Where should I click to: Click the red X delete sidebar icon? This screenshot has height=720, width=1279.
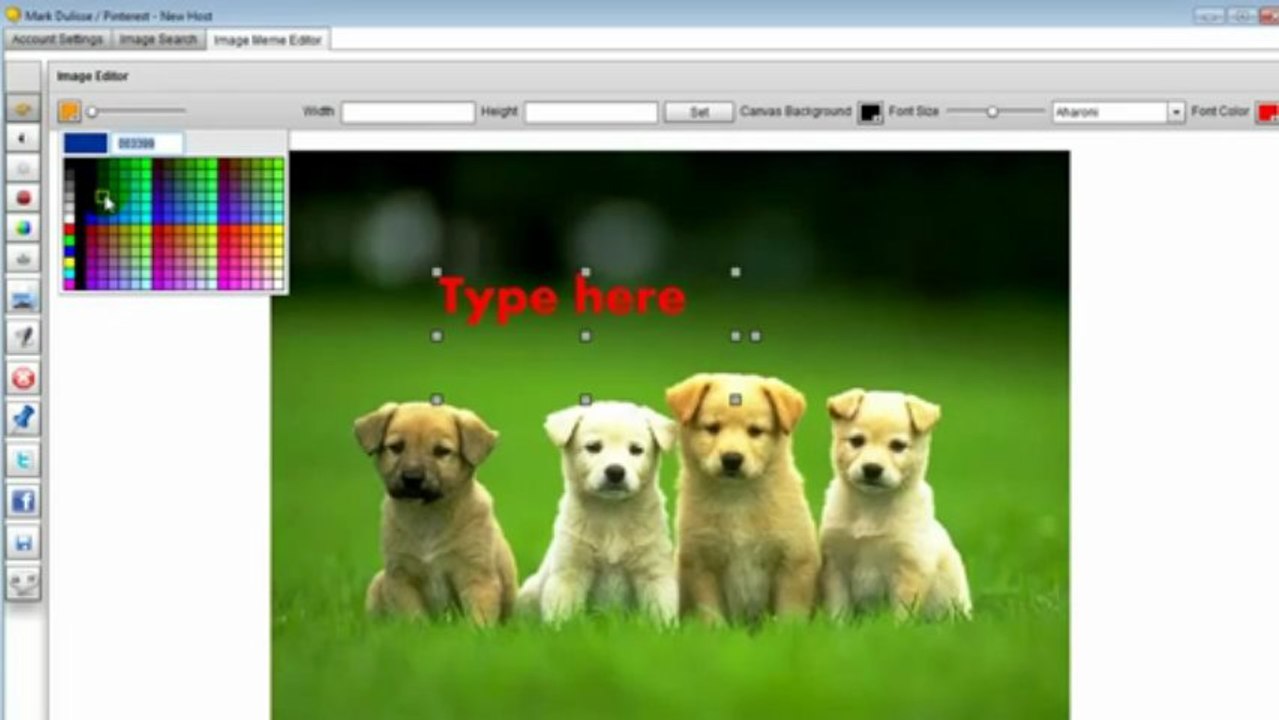click(x=24, y=379)
